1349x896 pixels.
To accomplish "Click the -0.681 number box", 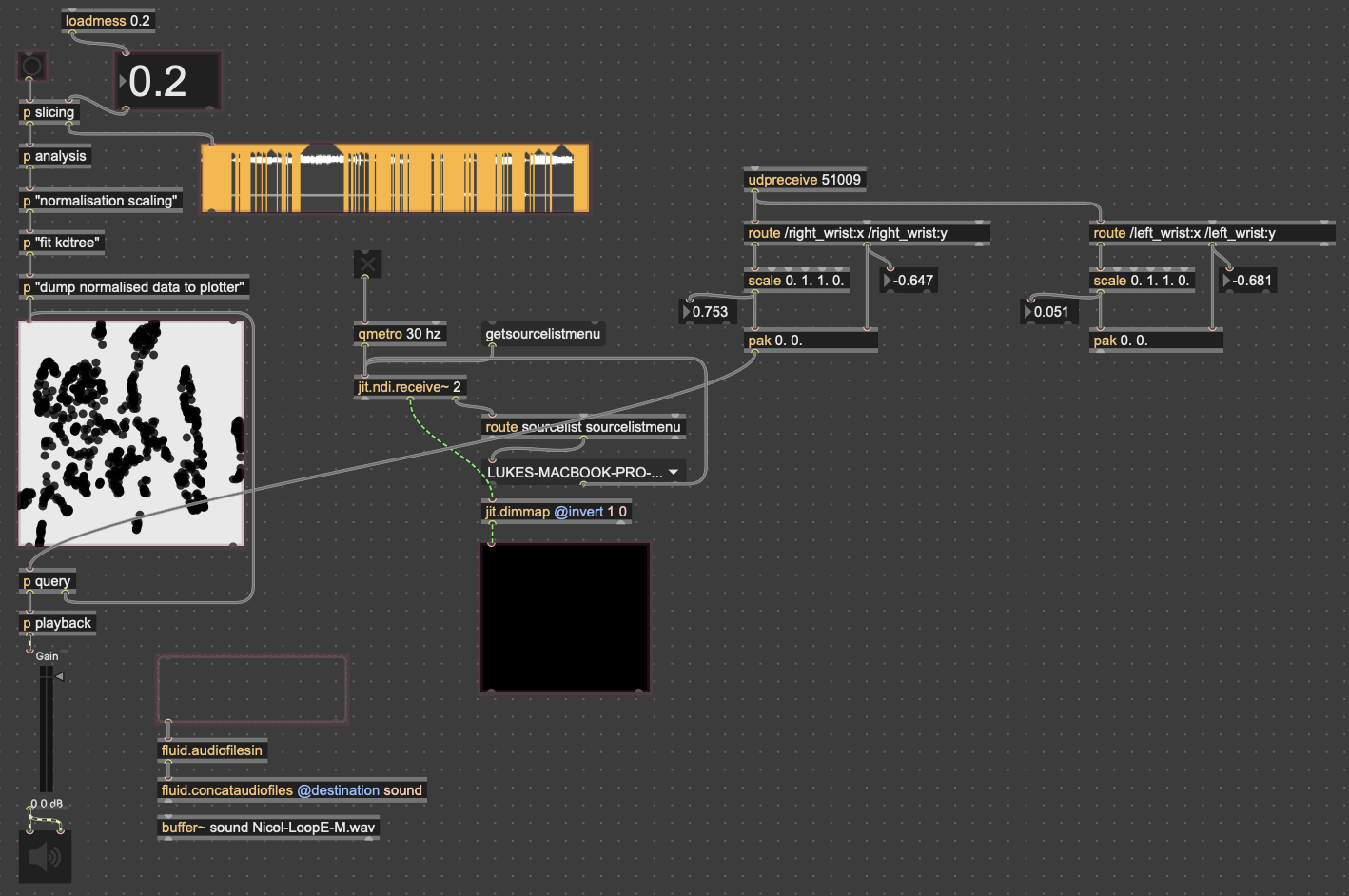I will pos(1250,281).
